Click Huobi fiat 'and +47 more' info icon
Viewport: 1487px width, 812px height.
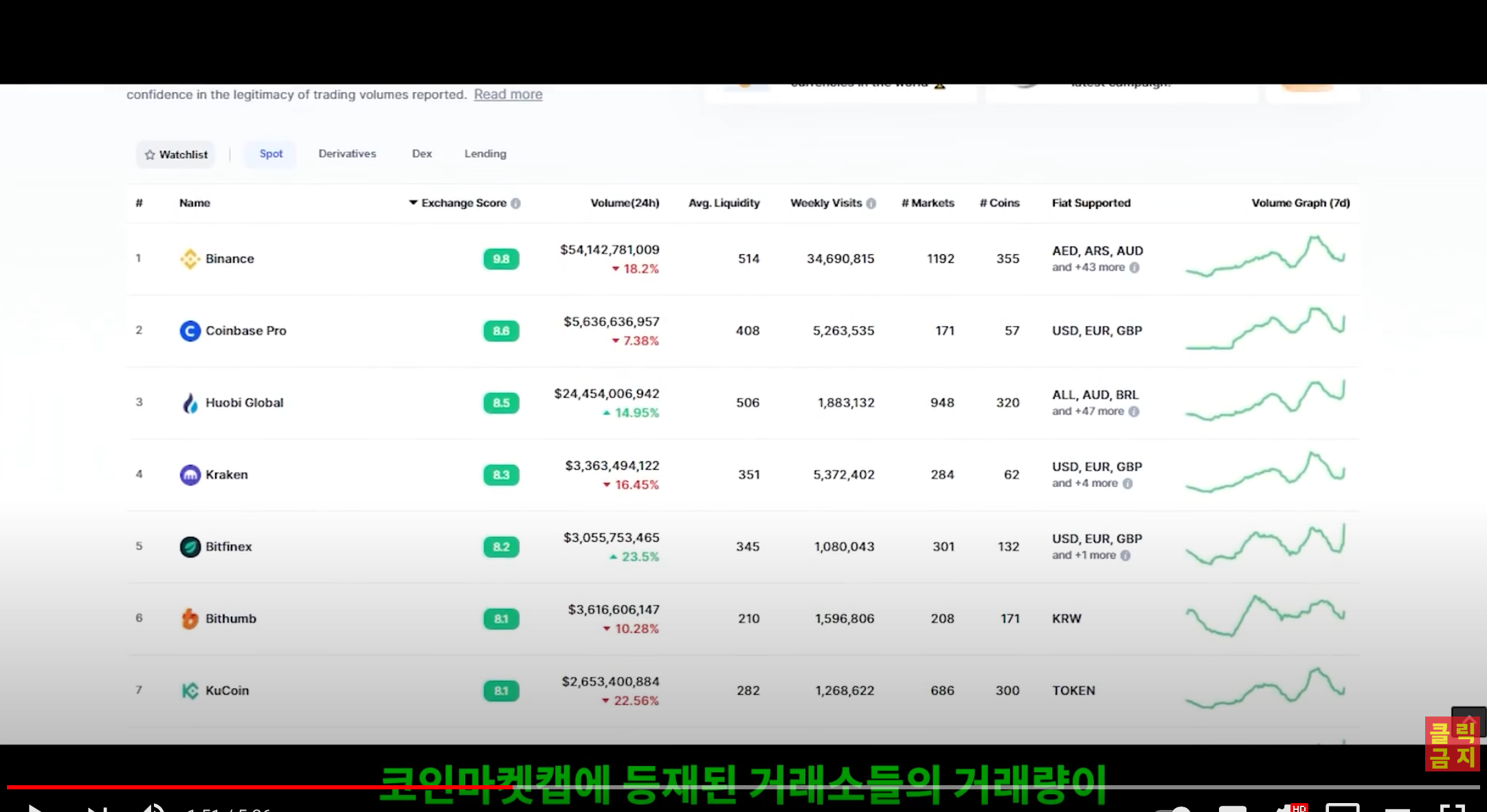pos(1134,411)
